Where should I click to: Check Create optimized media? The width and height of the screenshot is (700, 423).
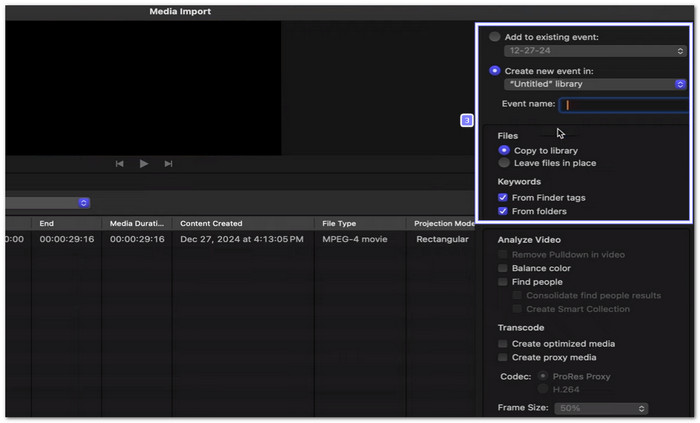[503, 344]
